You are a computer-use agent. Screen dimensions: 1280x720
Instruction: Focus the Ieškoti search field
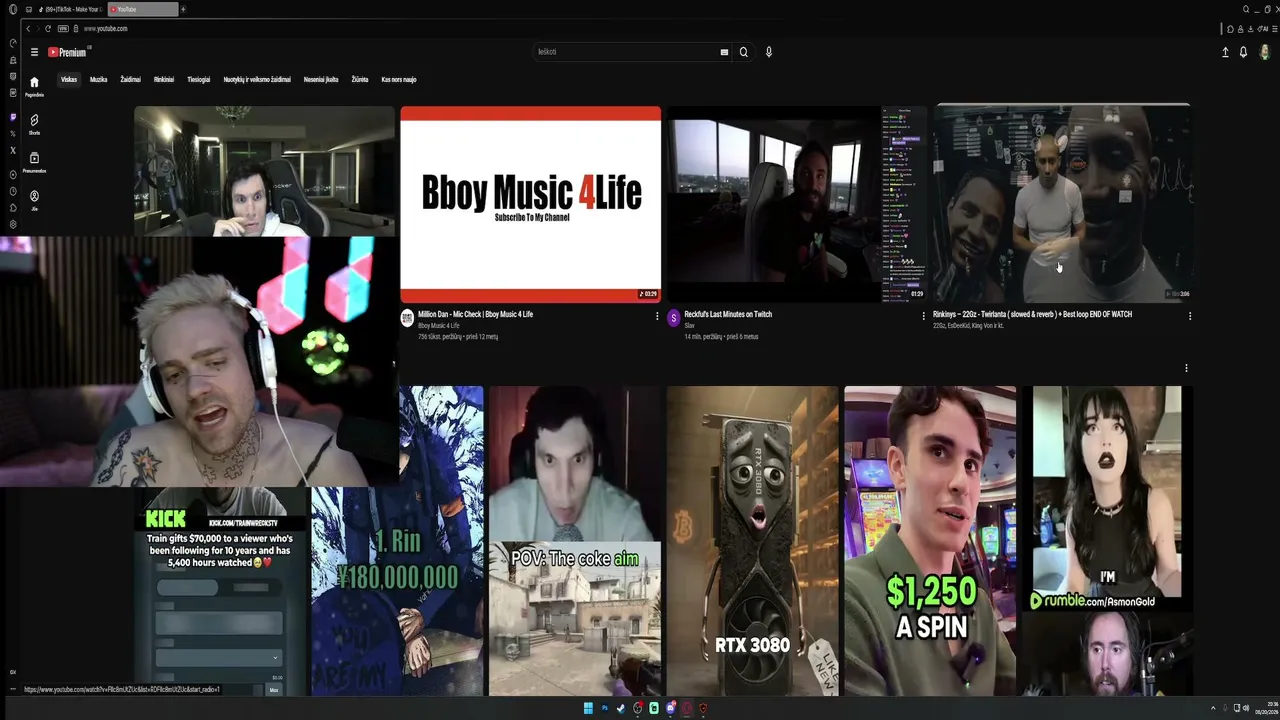(625, 52)
